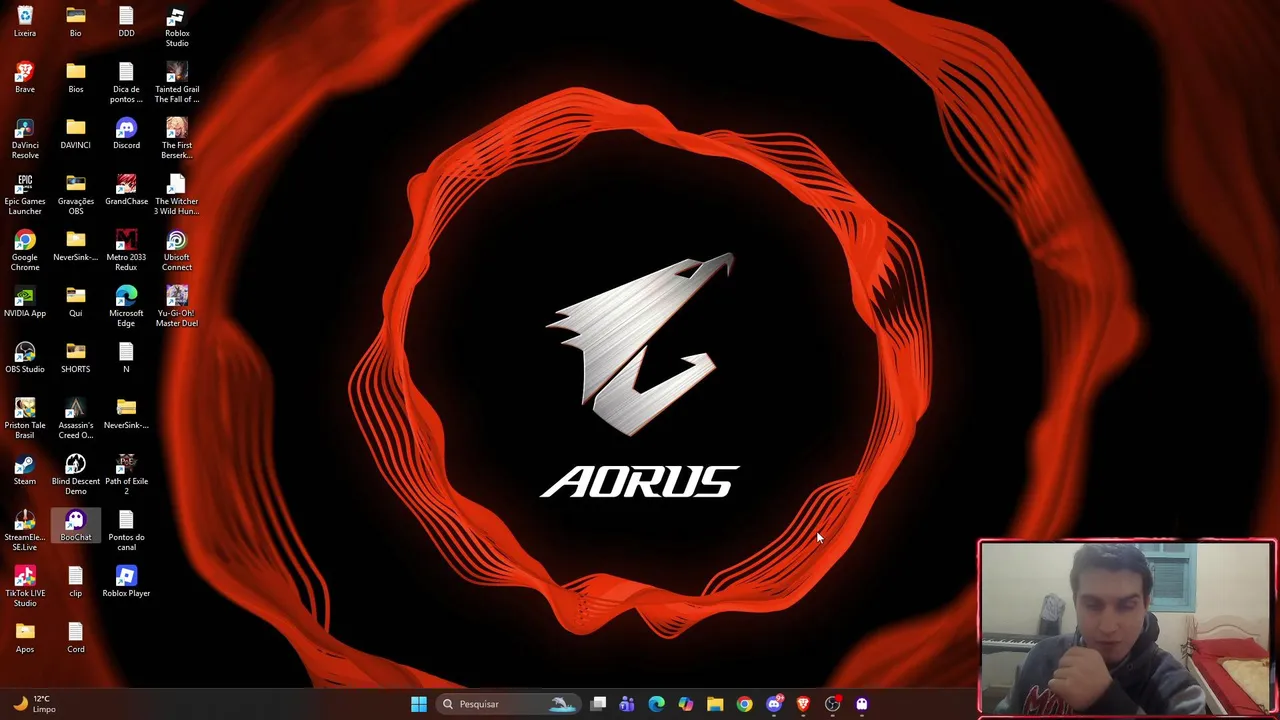Viewport: 1280px width, 720px height.
Task: Open Copilot from the taskbar
Action: pyautogui.click(x=686, y=704)
